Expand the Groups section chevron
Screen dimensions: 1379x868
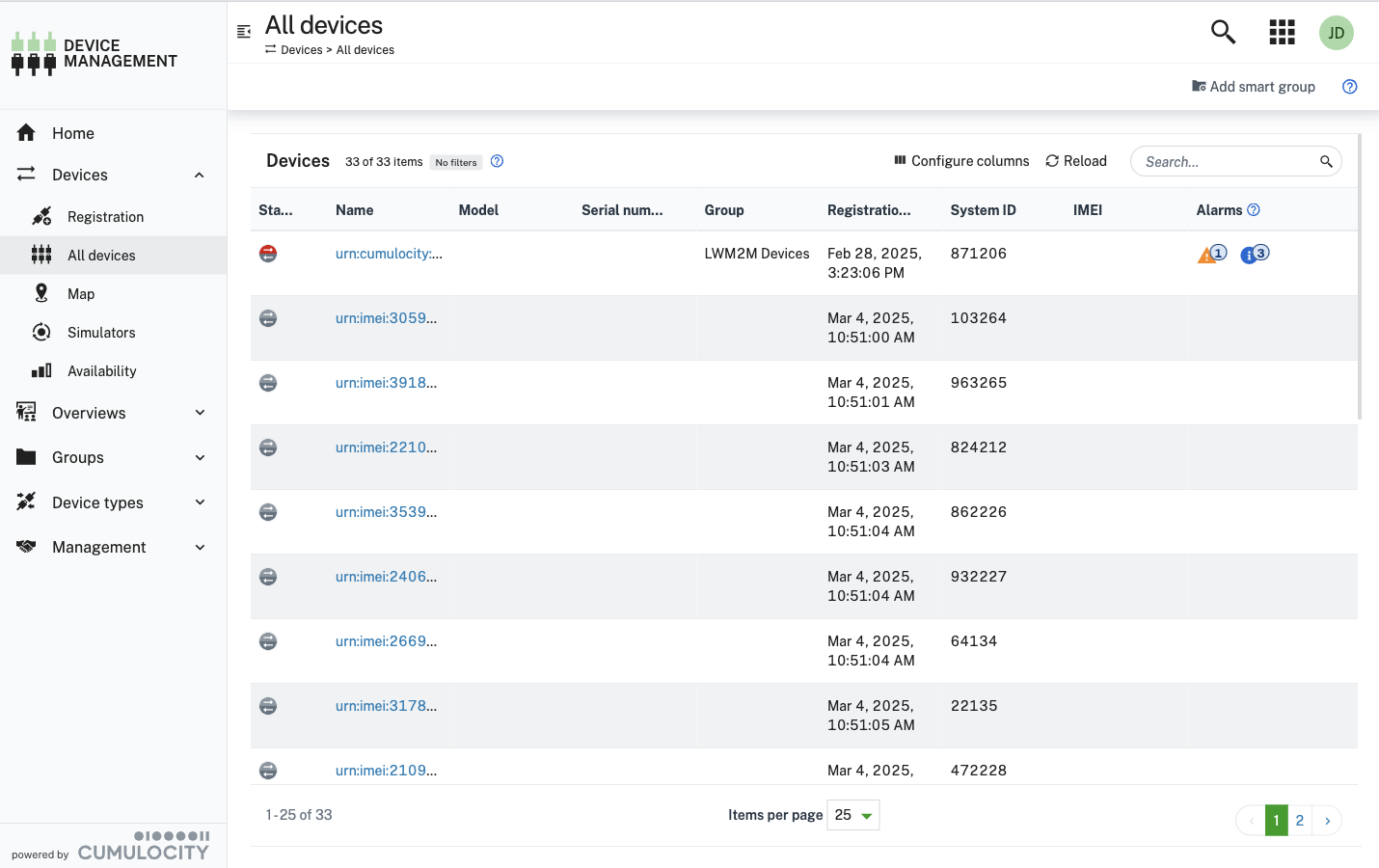[200, 457]
